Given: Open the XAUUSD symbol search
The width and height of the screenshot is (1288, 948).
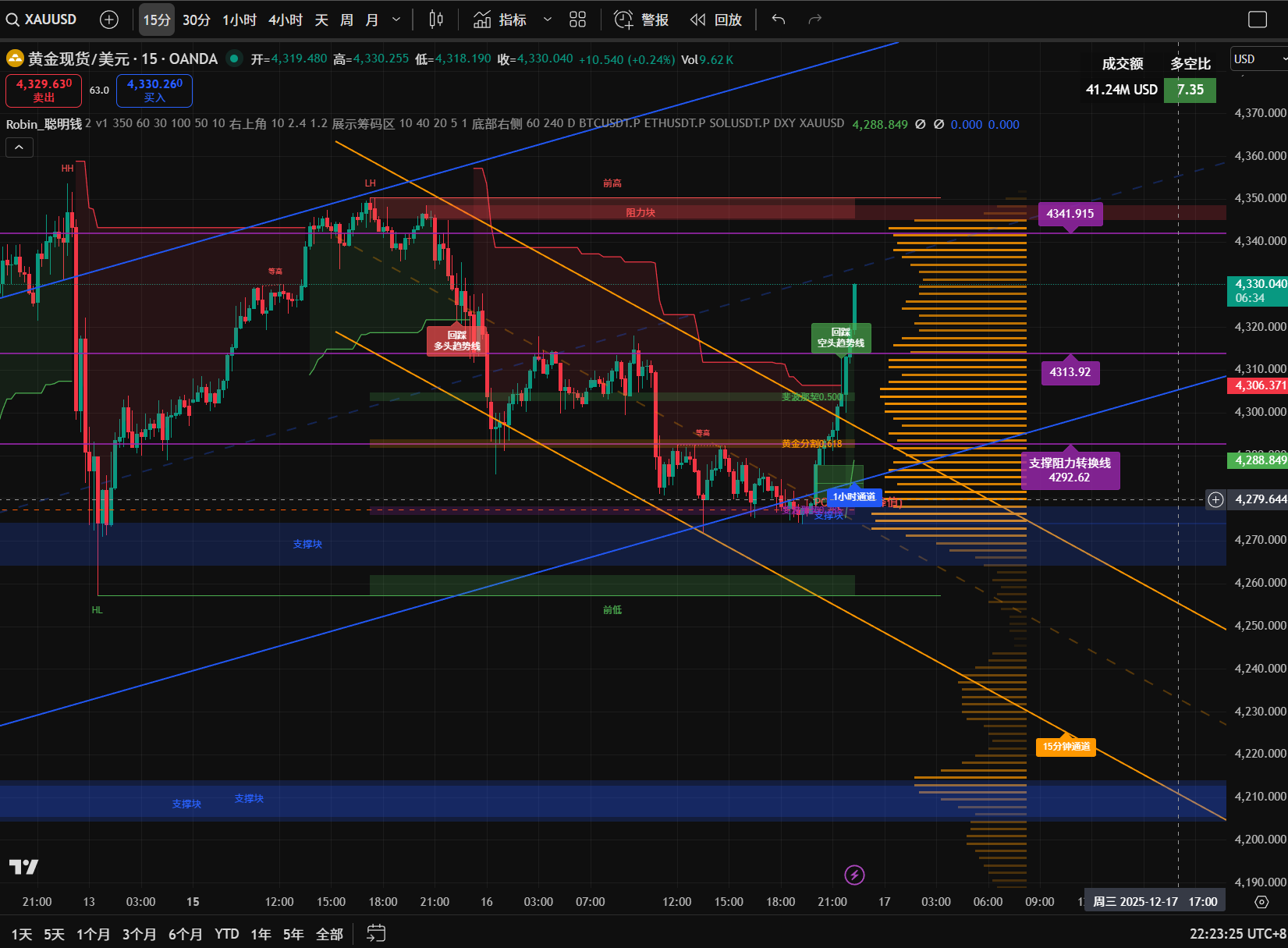Looking at the screenshot, I should (43, 20).
